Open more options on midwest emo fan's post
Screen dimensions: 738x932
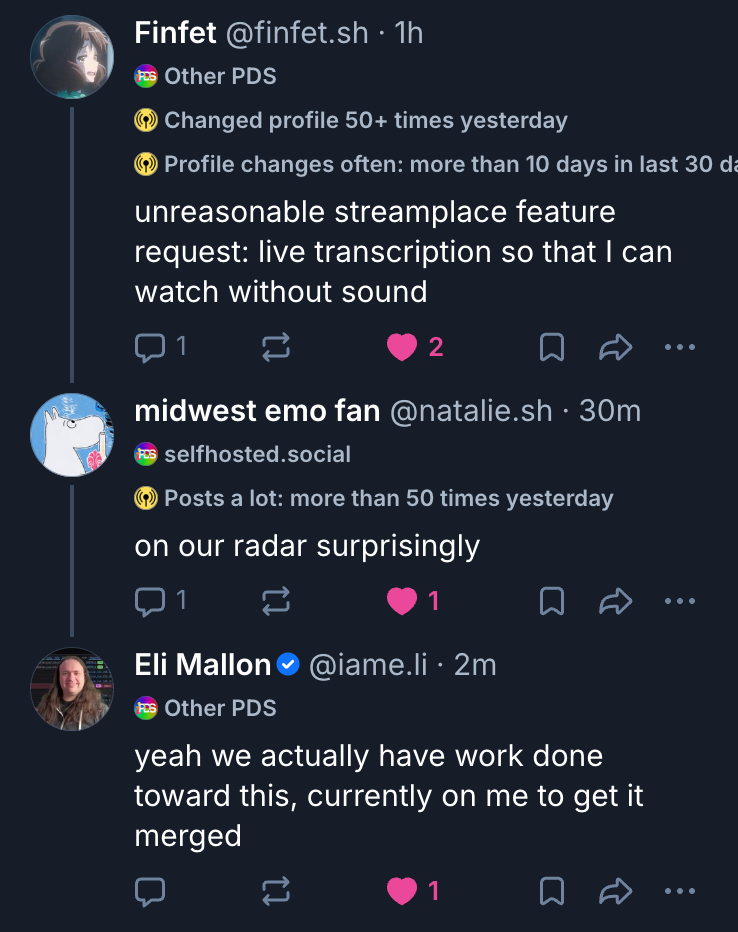coord(679,601)
